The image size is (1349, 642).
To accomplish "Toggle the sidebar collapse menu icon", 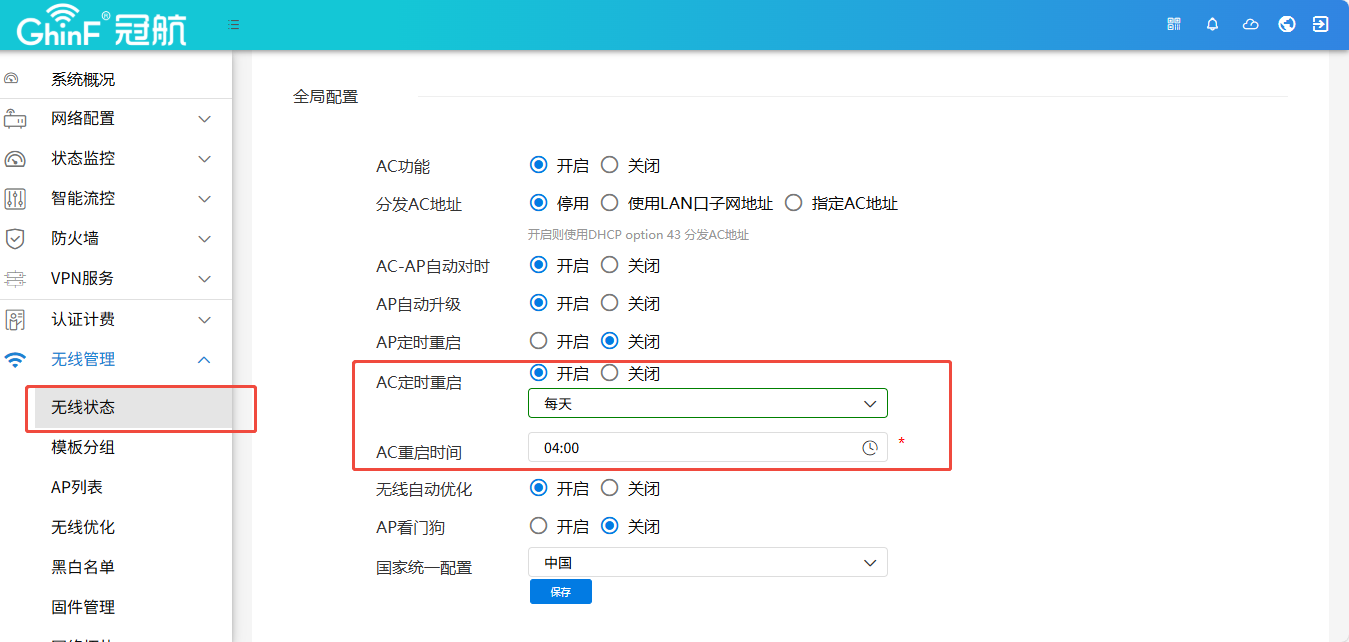I will pyautogui.click(x=233, y=24).
